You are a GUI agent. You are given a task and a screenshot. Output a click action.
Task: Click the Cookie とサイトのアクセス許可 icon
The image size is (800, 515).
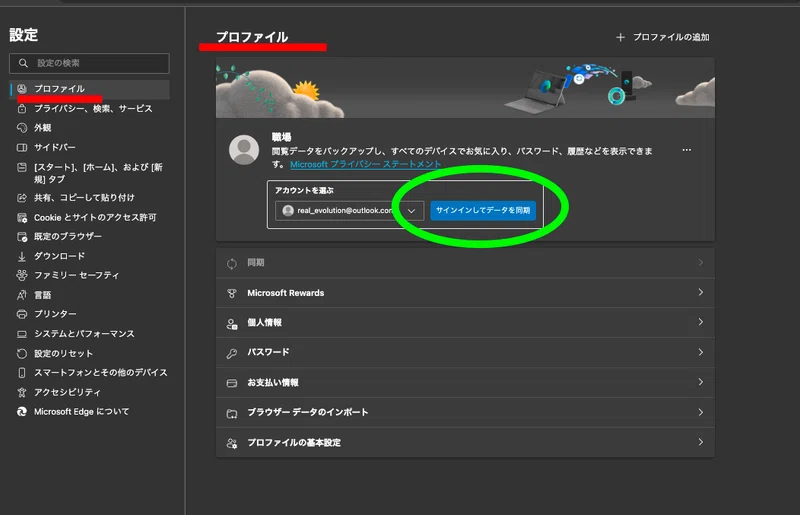pos(22,218)
